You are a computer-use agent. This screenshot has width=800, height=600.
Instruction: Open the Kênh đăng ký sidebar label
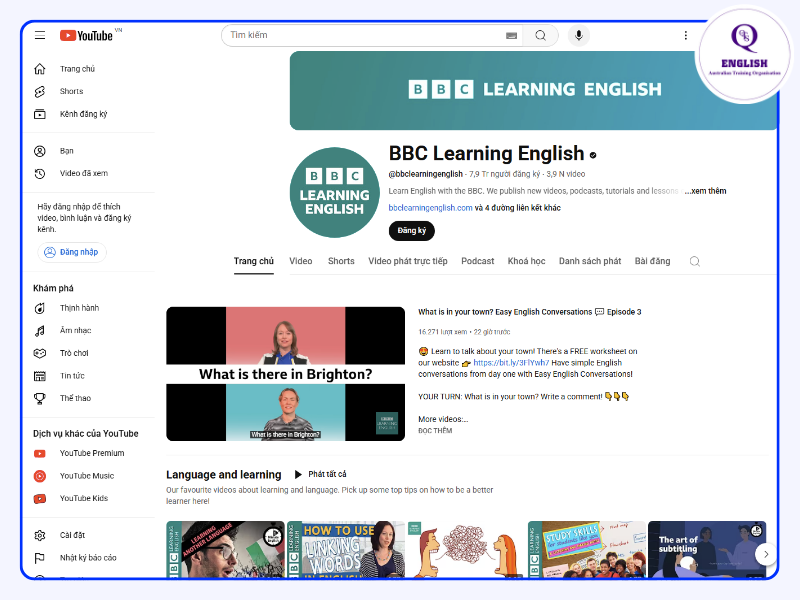[83, 114]
